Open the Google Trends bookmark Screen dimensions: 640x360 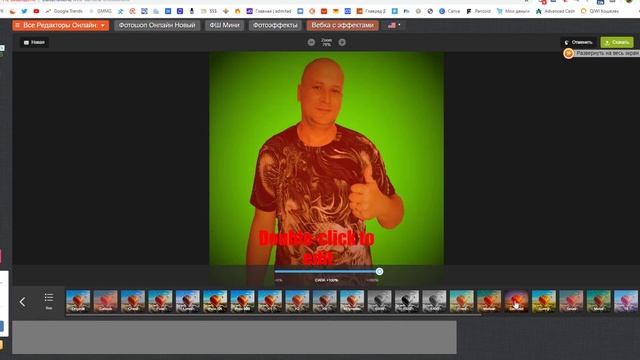click(x=64, y=11)
